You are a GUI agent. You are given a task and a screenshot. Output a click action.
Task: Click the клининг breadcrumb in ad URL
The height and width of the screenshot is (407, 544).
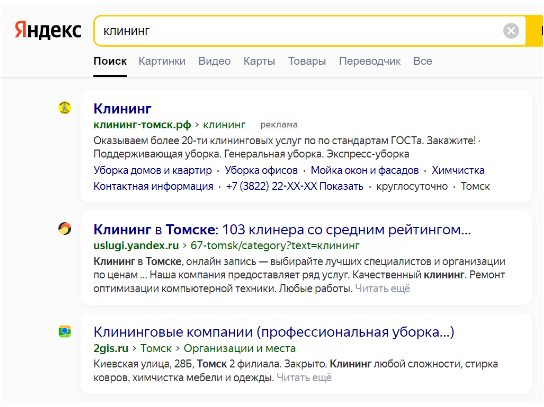(224, 125)
